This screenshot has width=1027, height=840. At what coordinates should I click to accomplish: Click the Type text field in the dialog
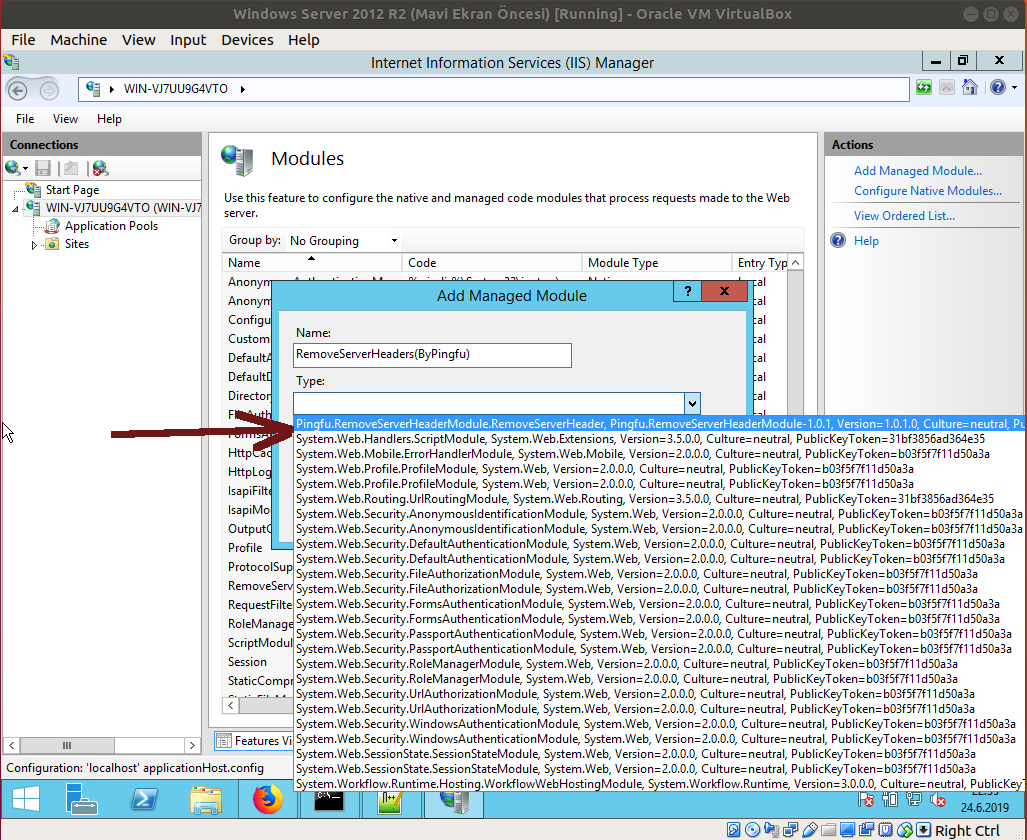pyautogui.click(x=489, y=403)
